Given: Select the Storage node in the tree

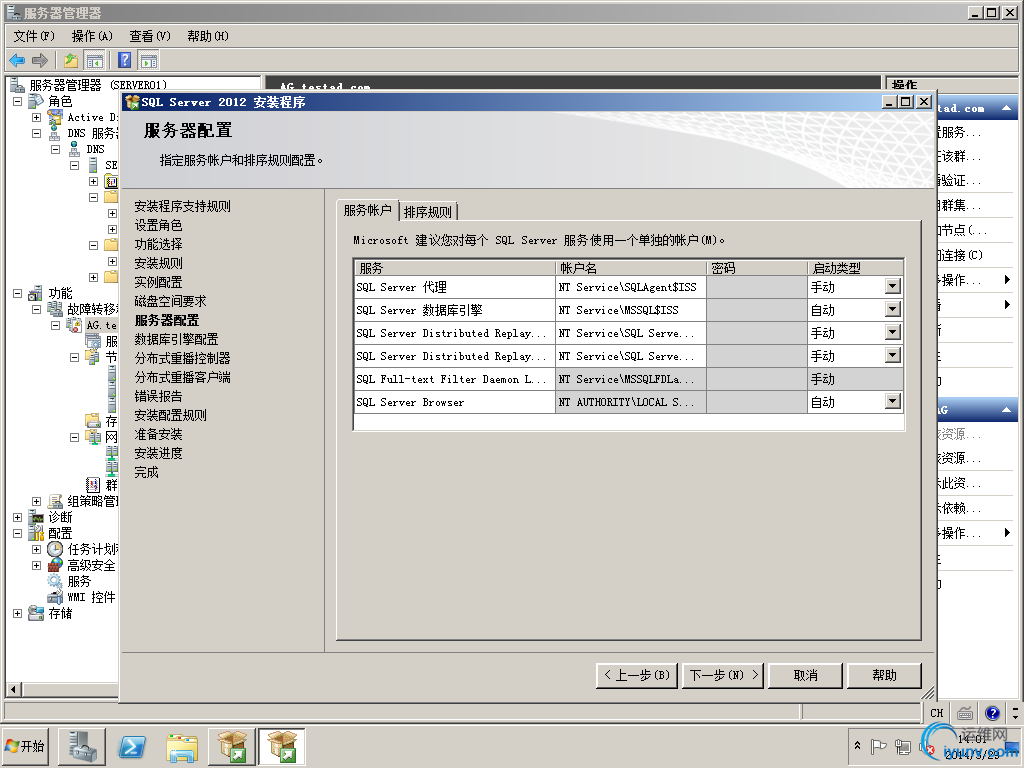Looking at the screenshot, I should coord(60,613).
